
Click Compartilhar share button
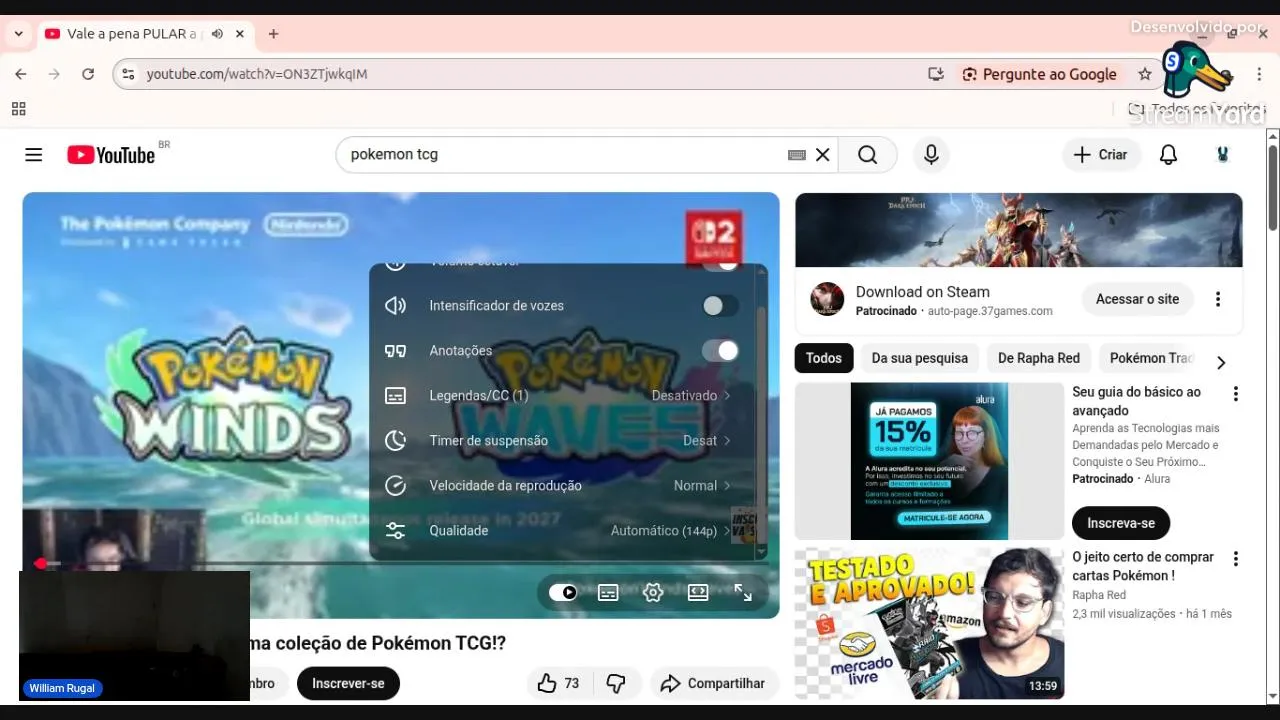point(715,683)
